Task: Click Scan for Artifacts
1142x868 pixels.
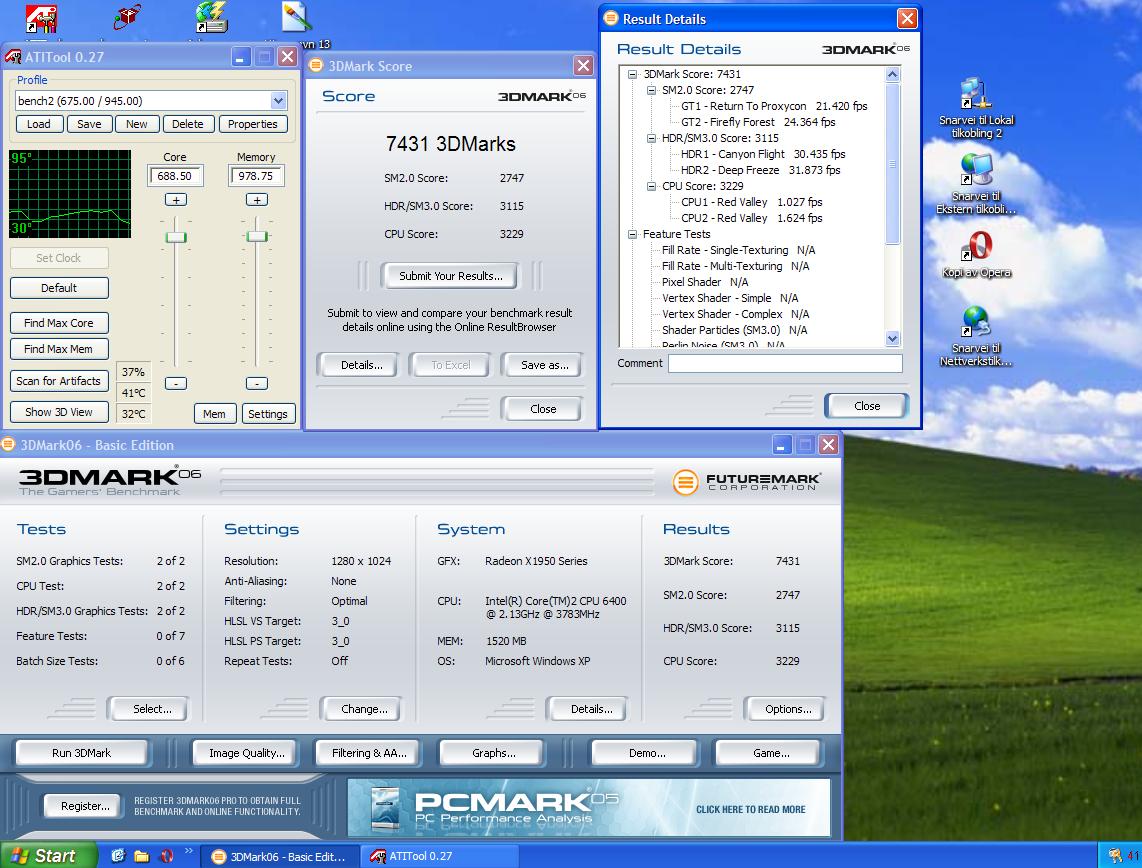Action: (59, 381)
